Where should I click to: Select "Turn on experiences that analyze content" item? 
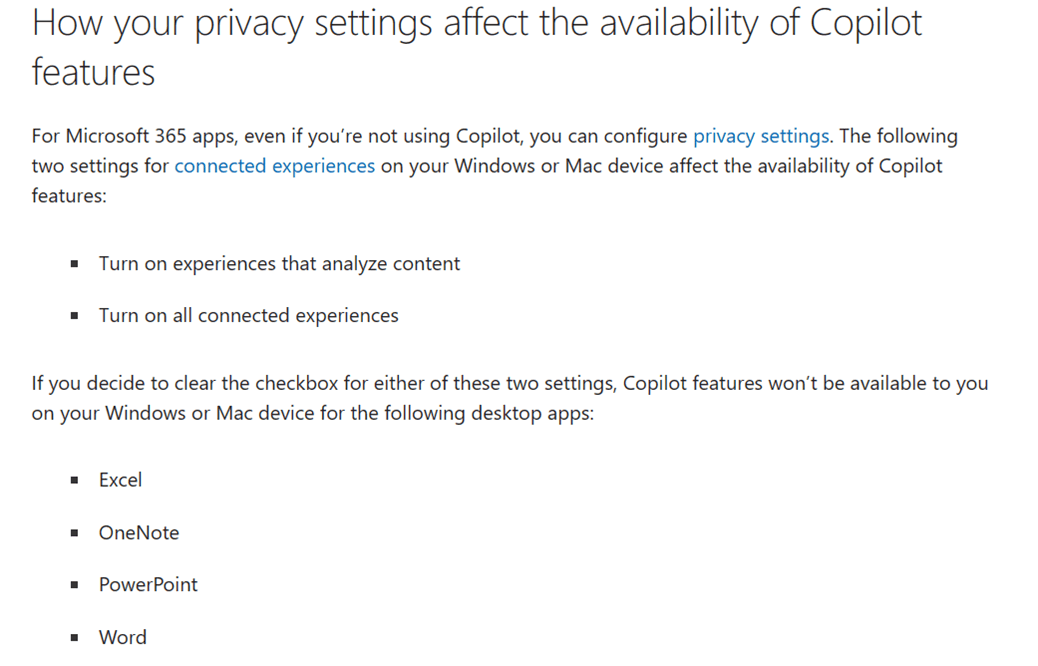[279, 264]
